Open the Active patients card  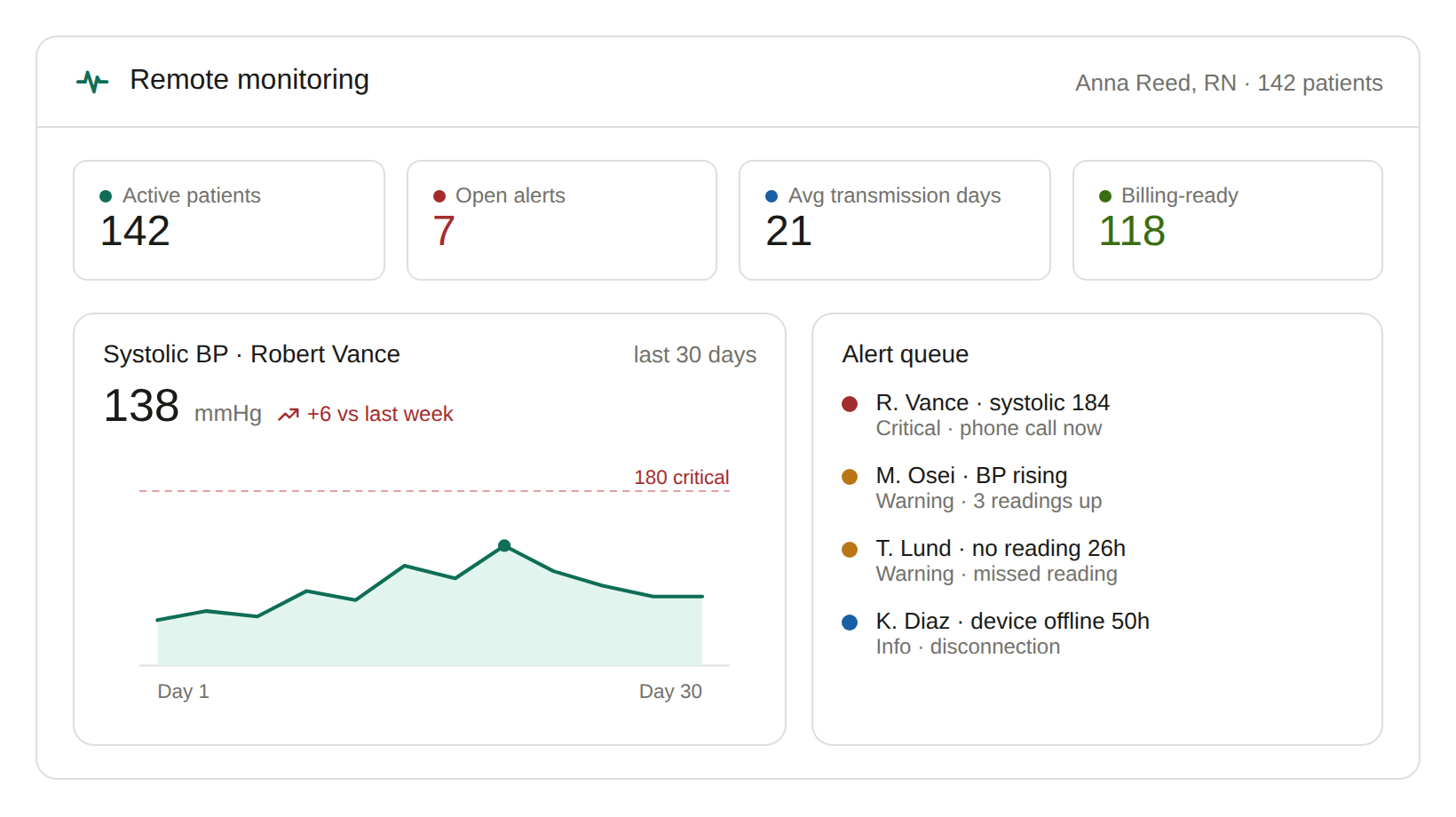pos(229,220)
